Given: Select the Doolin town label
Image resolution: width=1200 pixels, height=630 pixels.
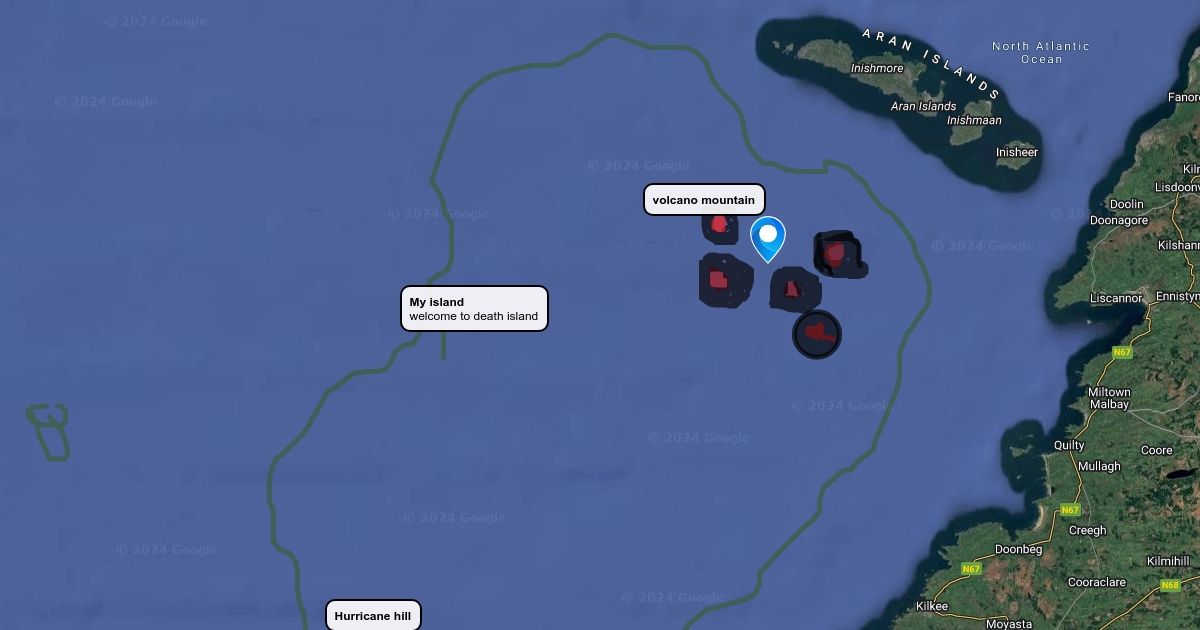Looking at the screenshot, I should 1127,204.
